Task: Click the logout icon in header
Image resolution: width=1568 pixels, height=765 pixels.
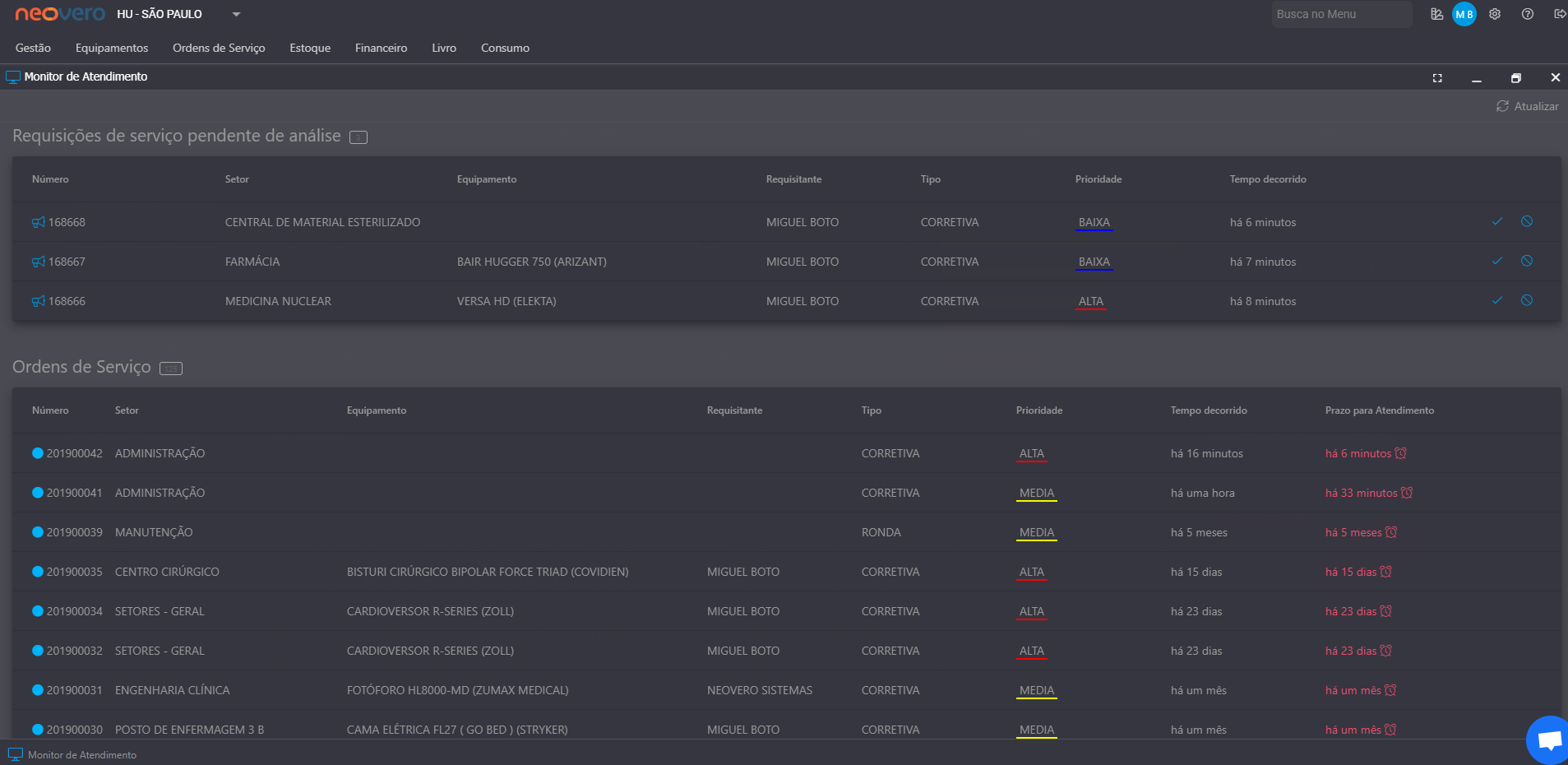Action: pyautogui.click(x=1559, y=14)
